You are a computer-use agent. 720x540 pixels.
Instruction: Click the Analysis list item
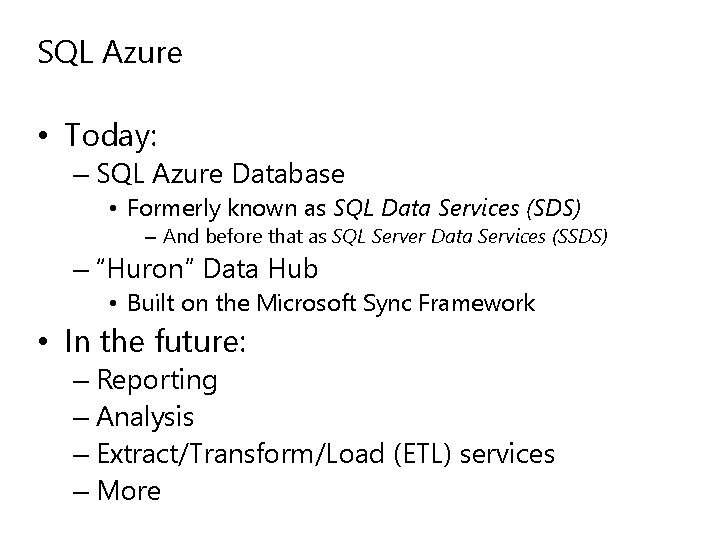146,417
